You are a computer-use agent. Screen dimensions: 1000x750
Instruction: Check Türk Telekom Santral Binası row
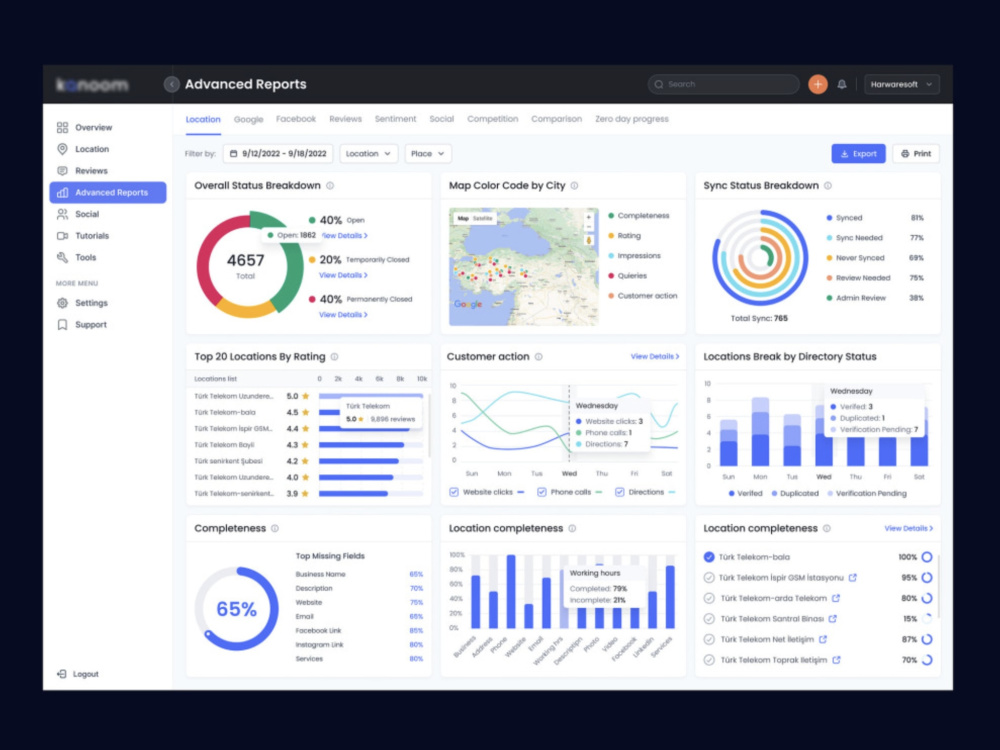tap(709, 619)
